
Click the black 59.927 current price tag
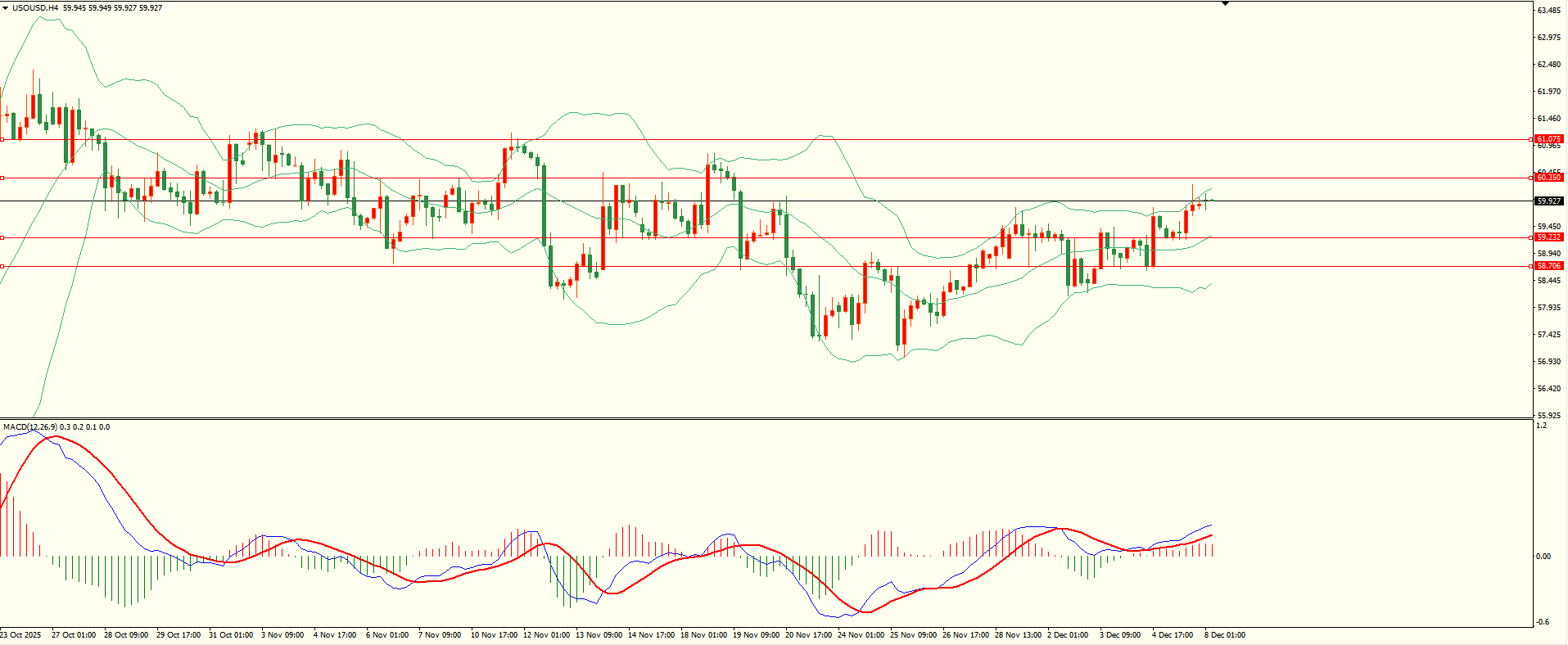[1548, 201]
